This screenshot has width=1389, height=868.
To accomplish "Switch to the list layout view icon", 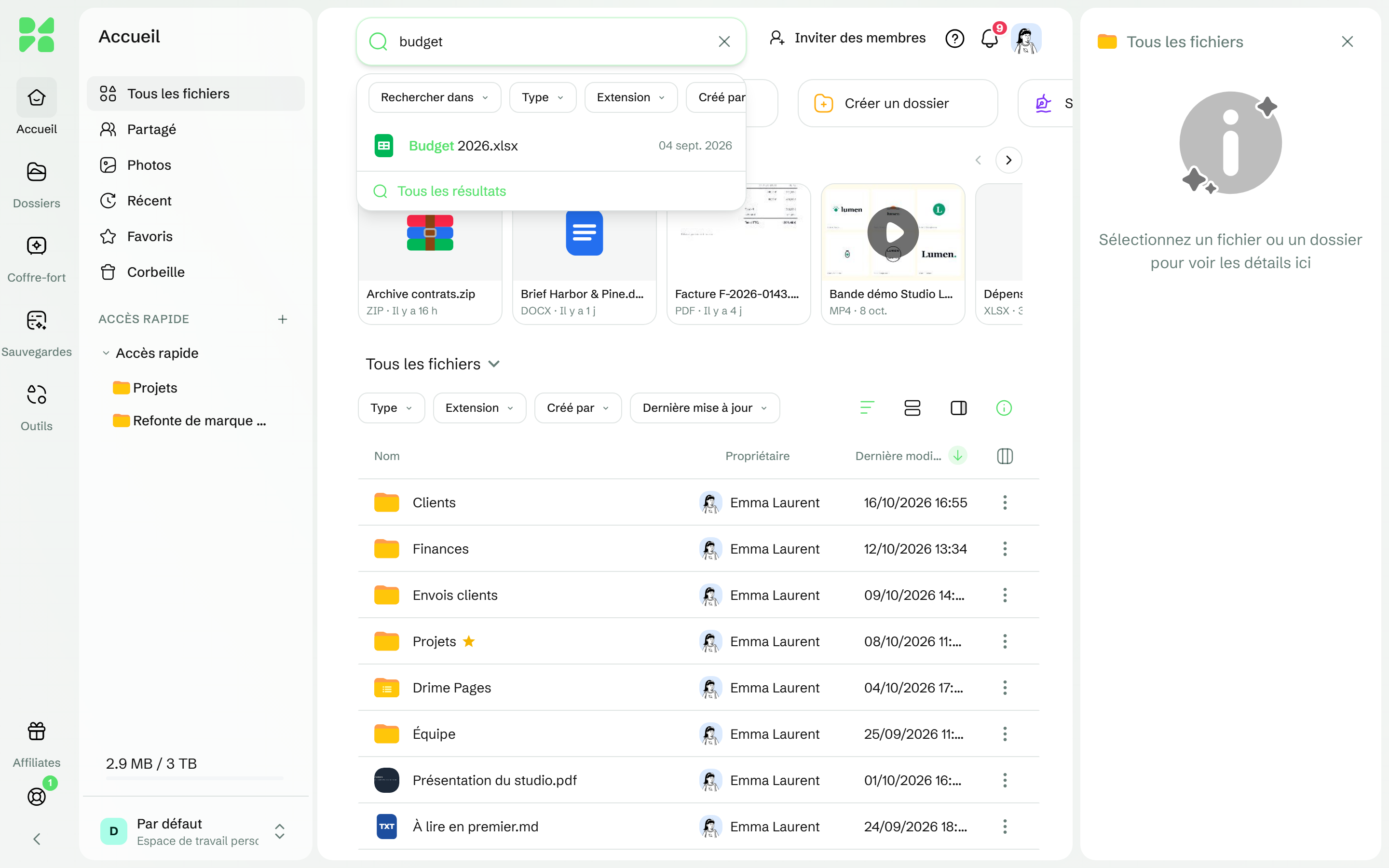I will coord(912,407).
